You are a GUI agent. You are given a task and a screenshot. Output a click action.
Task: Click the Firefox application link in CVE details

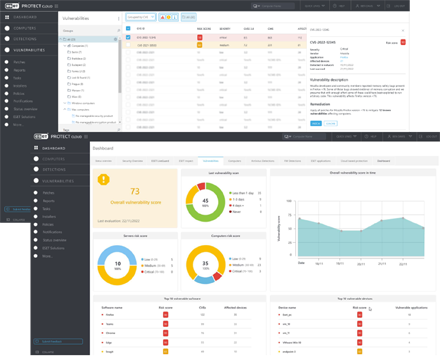[x=344, y=57]
